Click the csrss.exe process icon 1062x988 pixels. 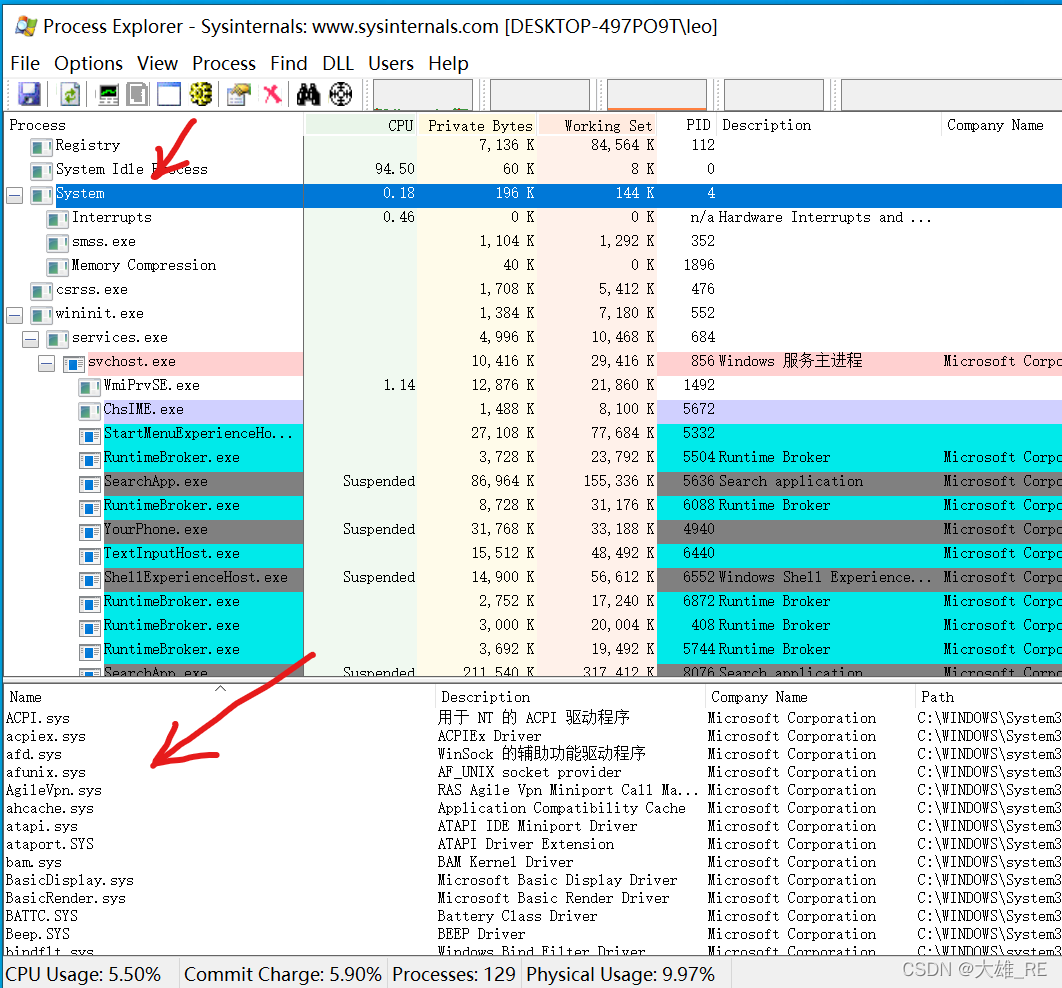41,291
